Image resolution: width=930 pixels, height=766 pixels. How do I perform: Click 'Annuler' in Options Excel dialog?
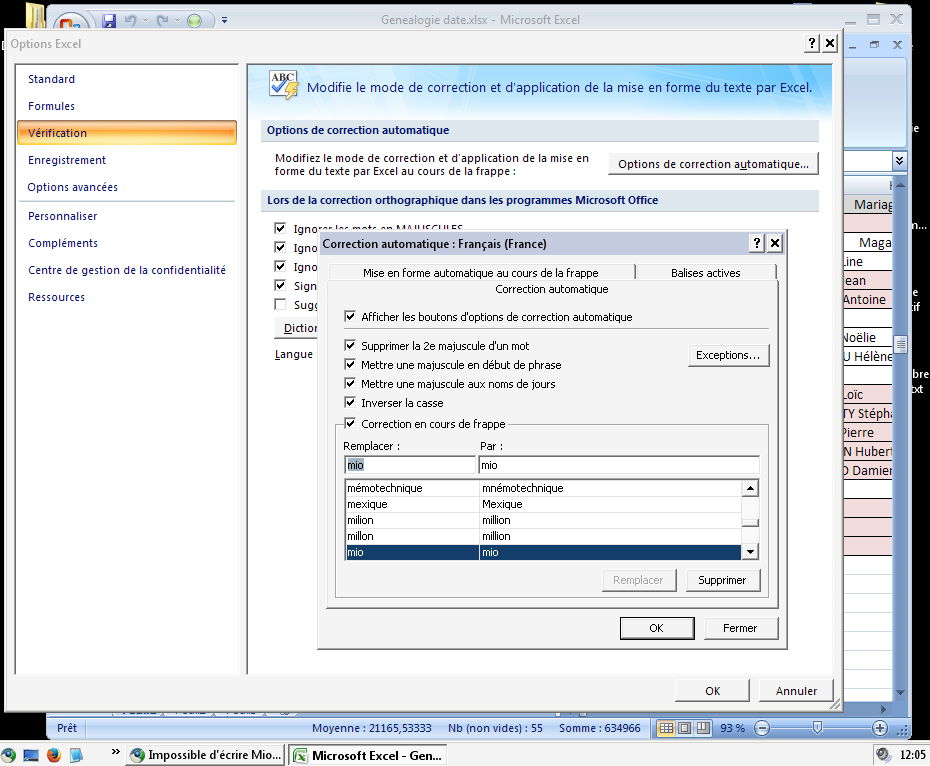[796, 691]
